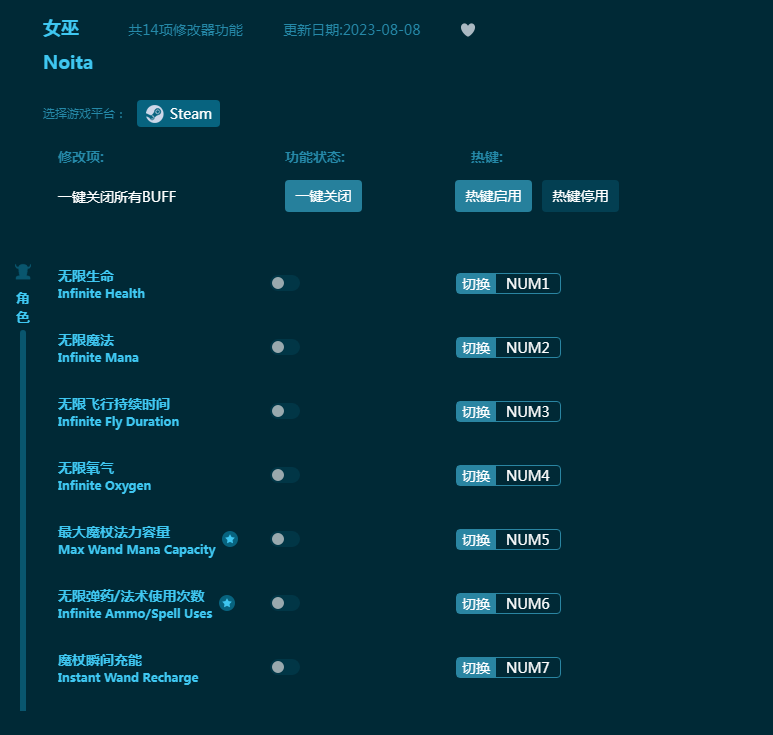The image size is (773, 735).
Task: Click 切换 button for NUM7 hotkey
Action: pos(476,668)
